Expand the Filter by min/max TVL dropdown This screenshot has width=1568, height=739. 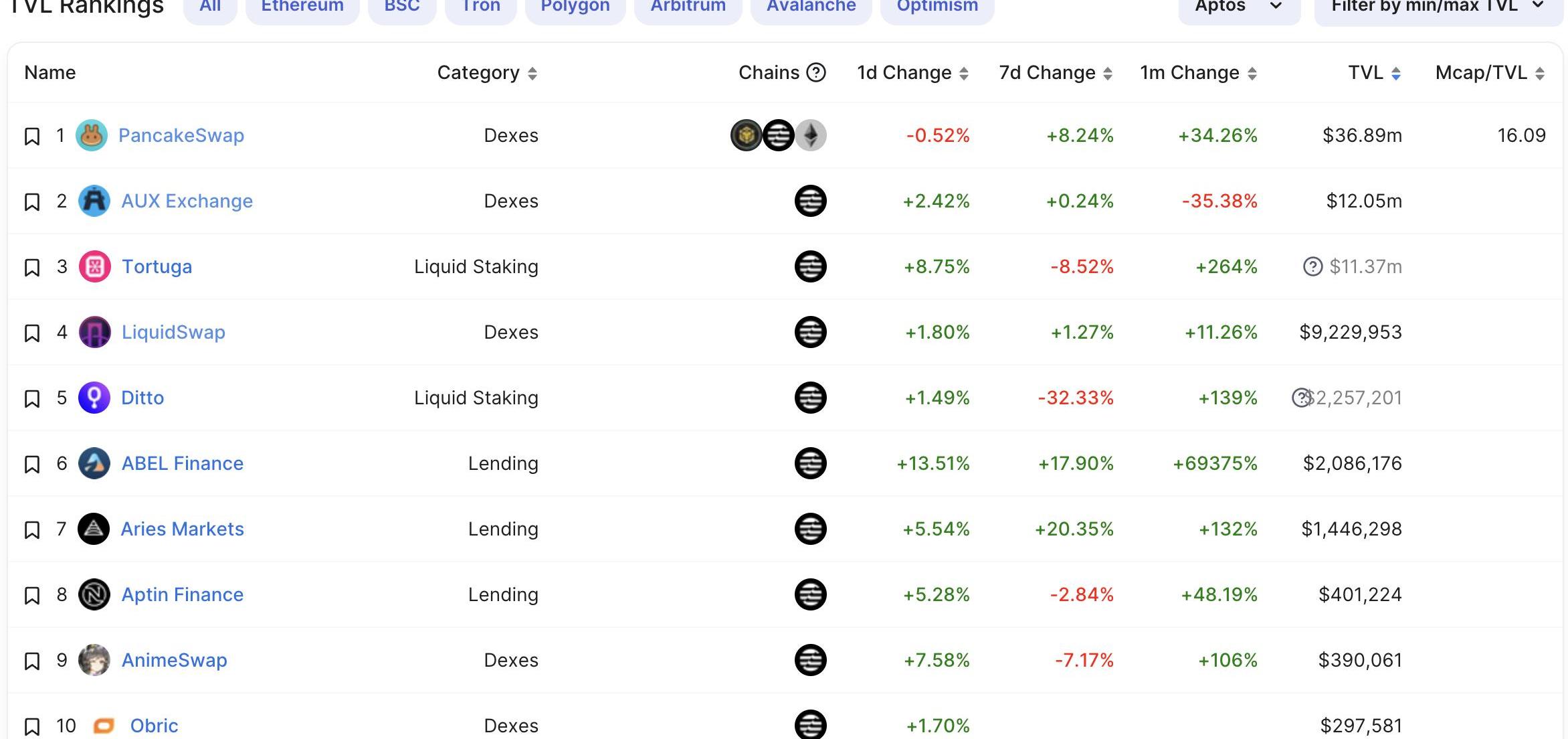click(x=1438, y=7)
